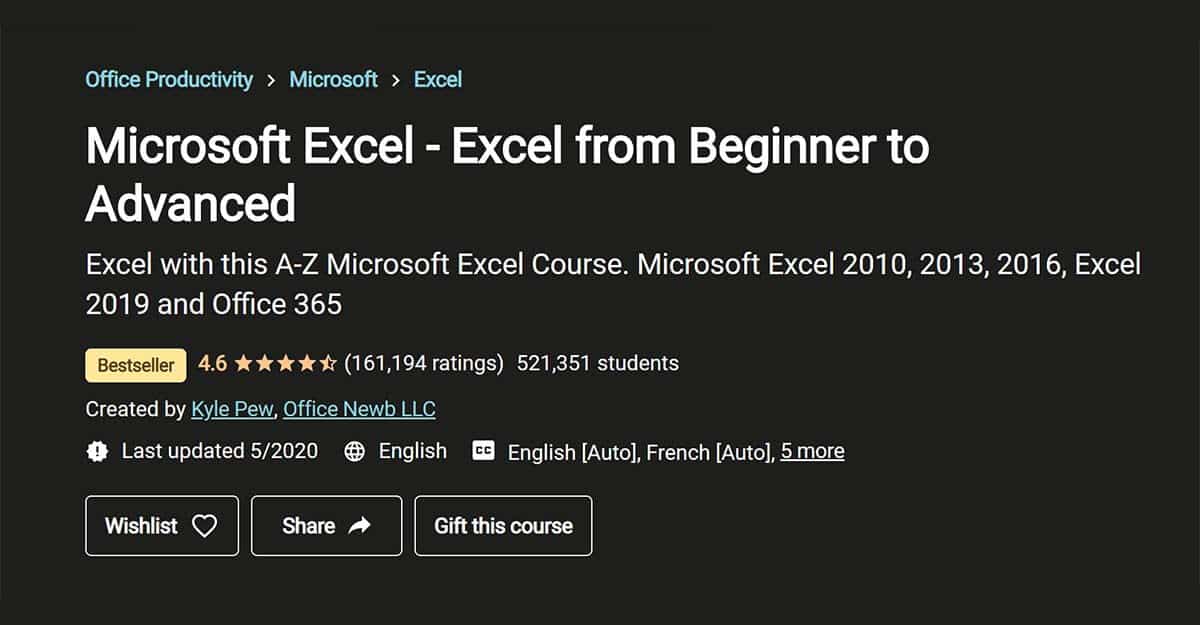Click the closed captions (CC) icon

484,451
